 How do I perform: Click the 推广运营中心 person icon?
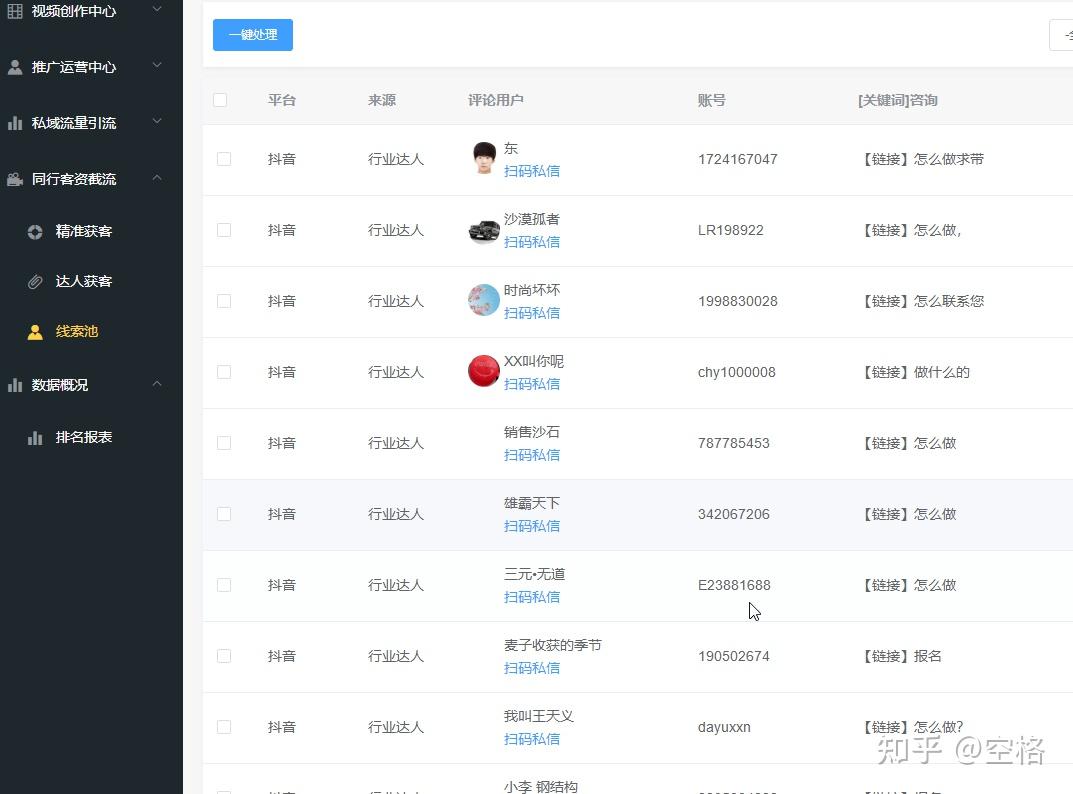(x=14, y=67)
